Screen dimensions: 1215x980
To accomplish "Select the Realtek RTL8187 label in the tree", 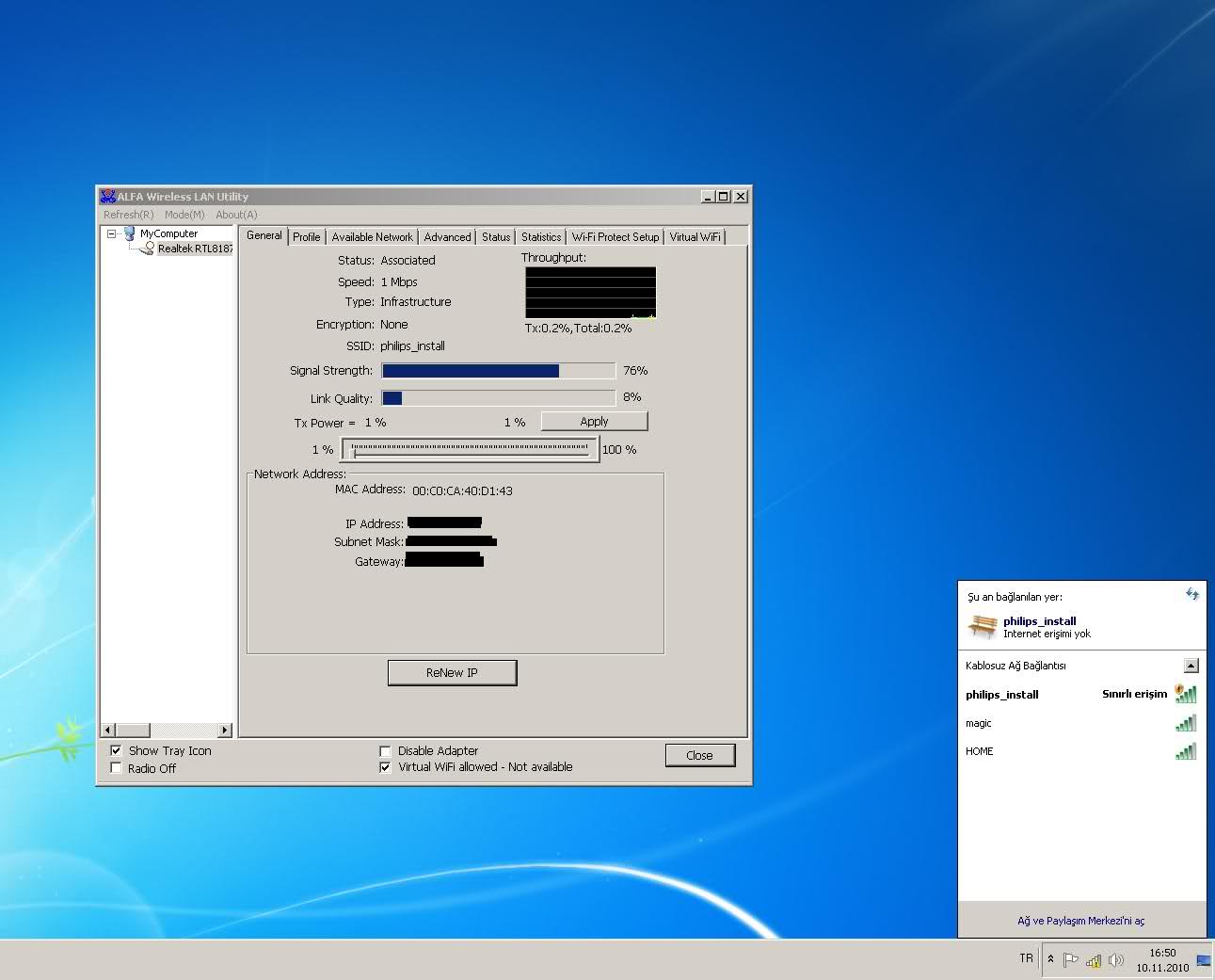I will (195, 249).
